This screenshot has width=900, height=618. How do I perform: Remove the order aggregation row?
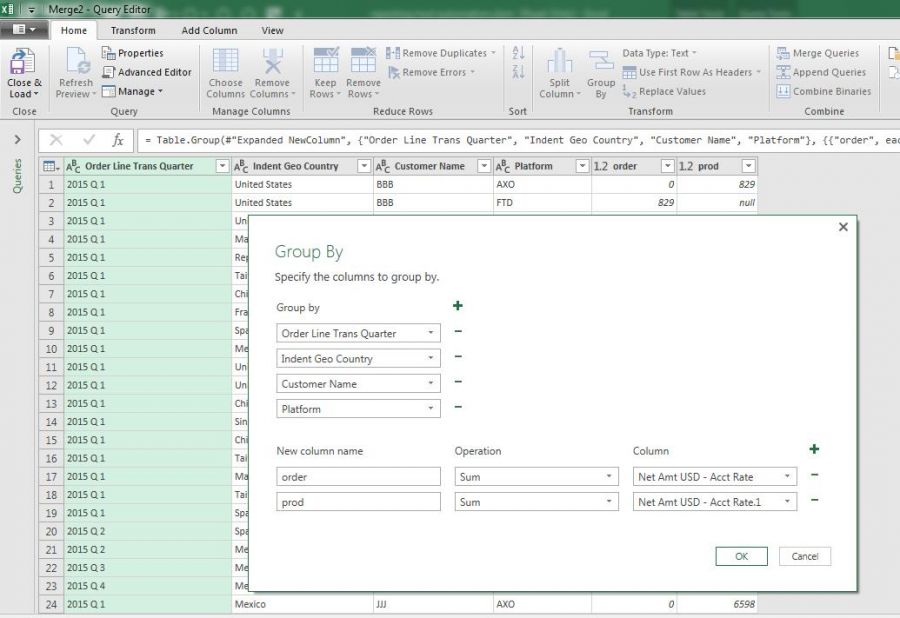coord(814,475)
